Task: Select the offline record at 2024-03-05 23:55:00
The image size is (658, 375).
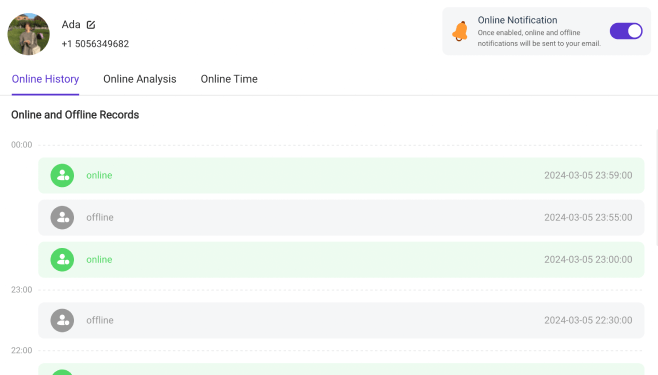Action: point(341,217)
